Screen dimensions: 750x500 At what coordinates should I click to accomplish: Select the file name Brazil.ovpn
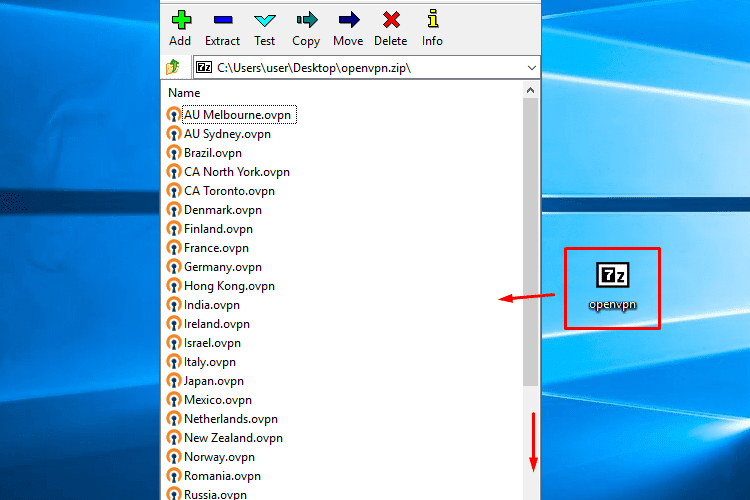213,153
